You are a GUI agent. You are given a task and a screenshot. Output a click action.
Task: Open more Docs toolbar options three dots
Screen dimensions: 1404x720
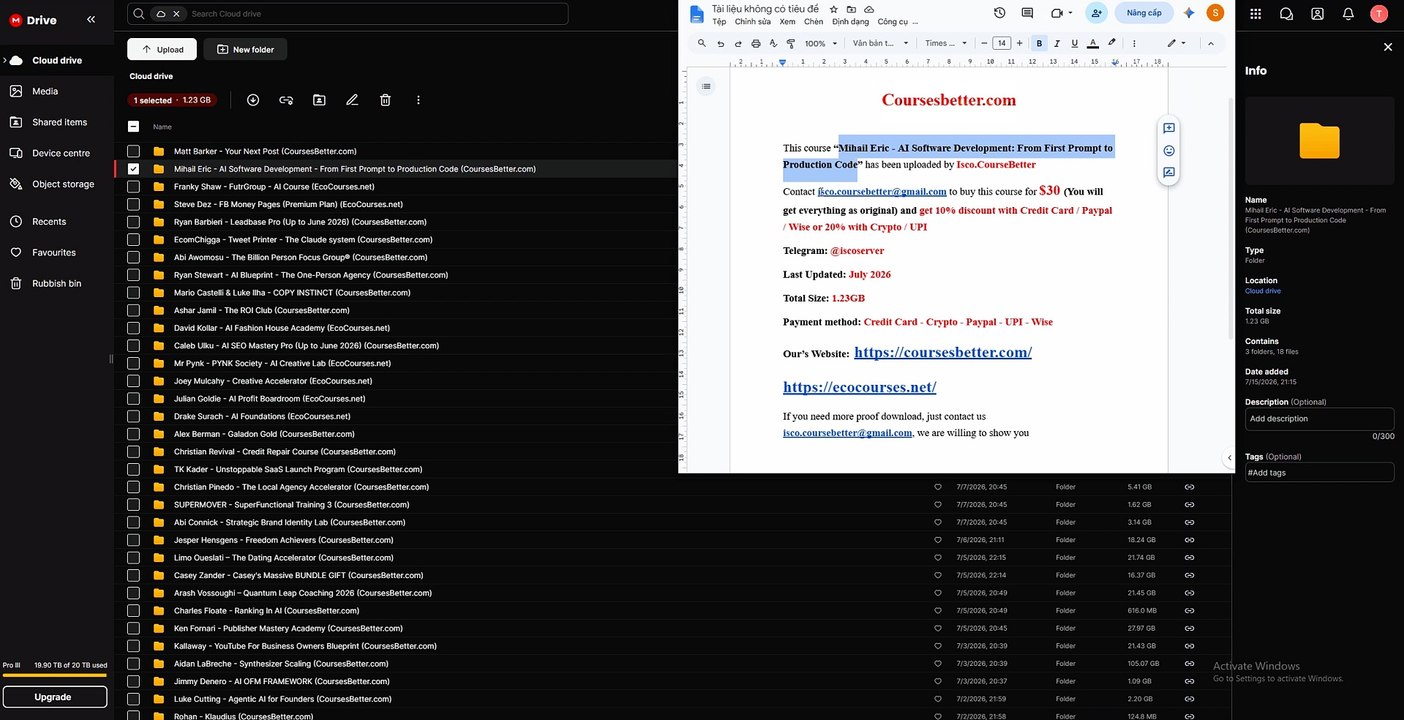pyautogui.click(x=1134, y=43)
